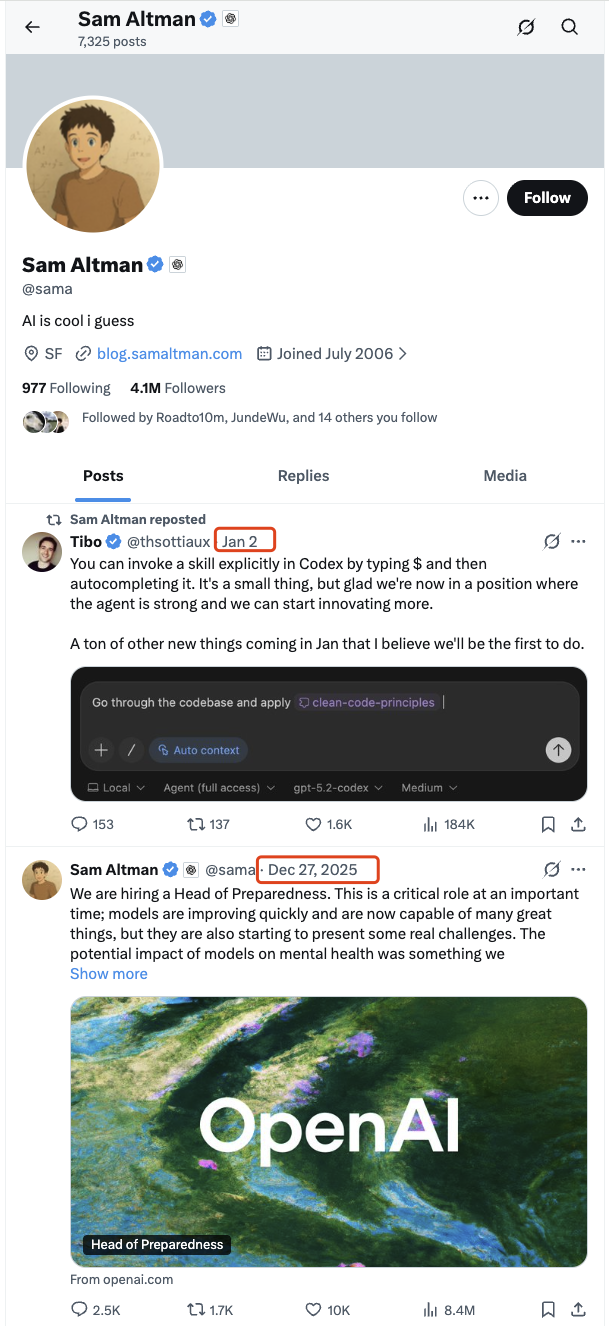Switch to the Media tab

coord(505,476)
